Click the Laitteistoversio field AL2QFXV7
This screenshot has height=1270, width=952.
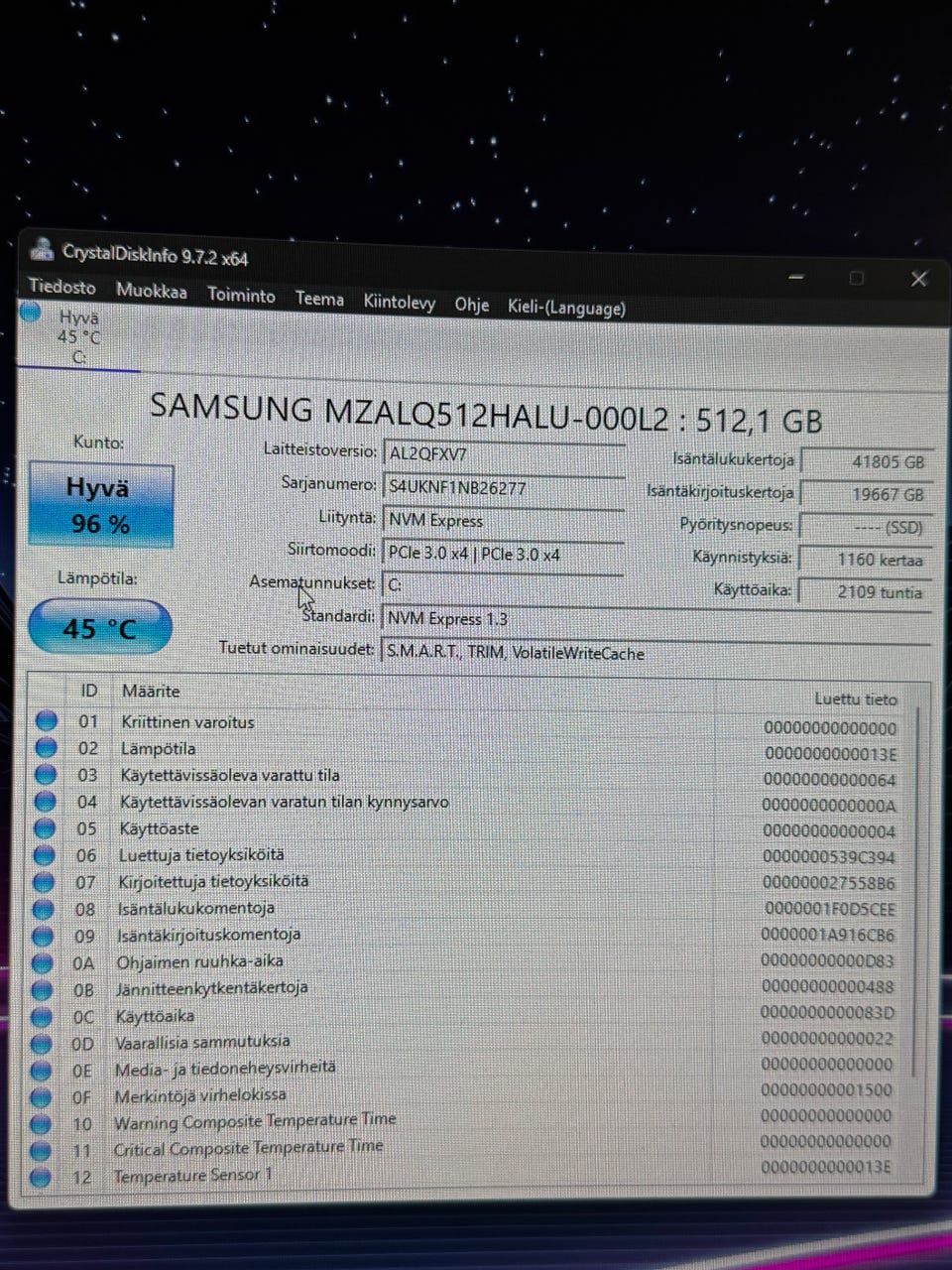504,454
